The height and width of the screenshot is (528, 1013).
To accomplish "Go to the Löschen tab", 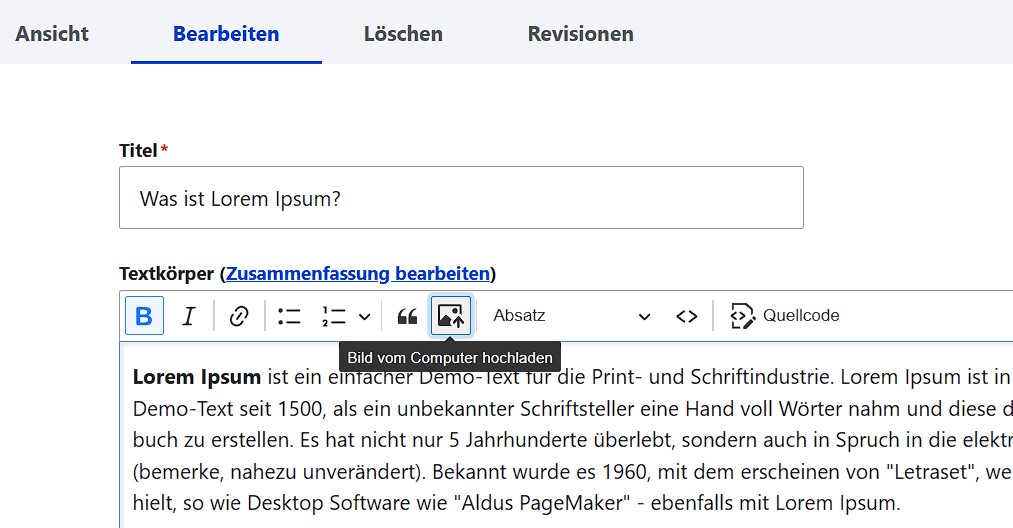I will 403,34.
